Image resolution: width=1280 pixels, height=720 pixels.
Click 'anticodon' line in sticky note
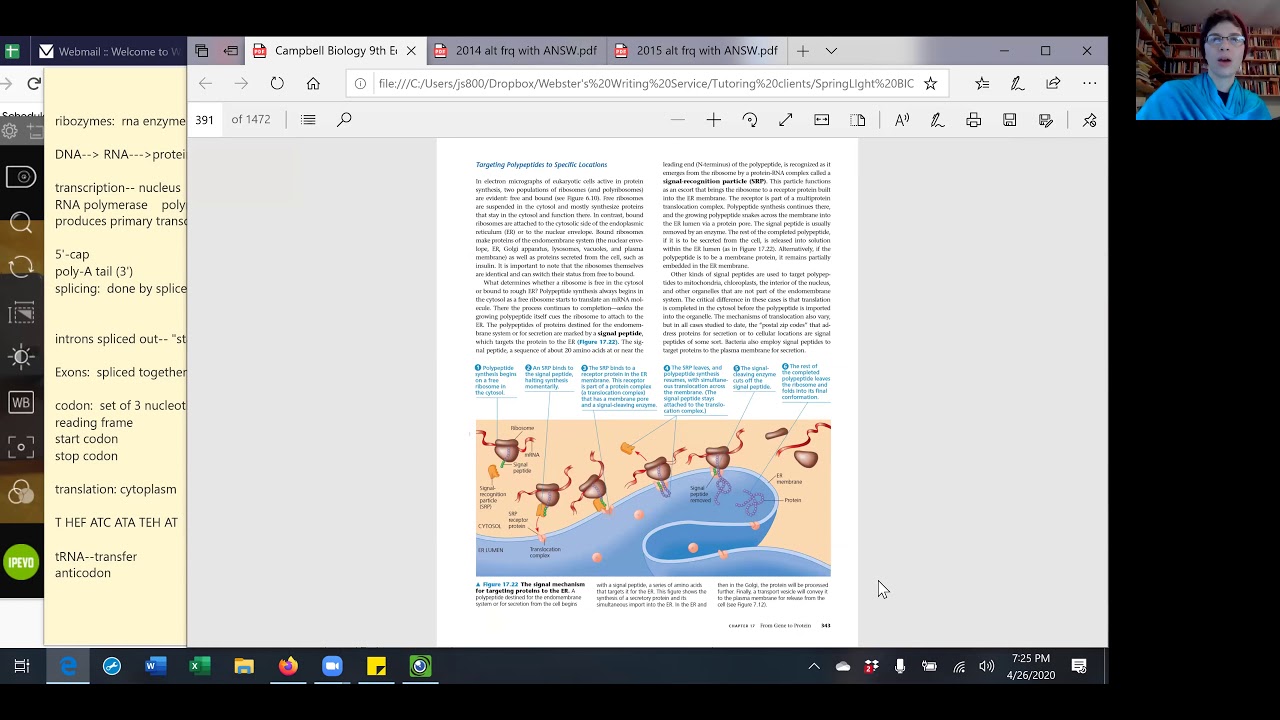click(x=83, y=573)
